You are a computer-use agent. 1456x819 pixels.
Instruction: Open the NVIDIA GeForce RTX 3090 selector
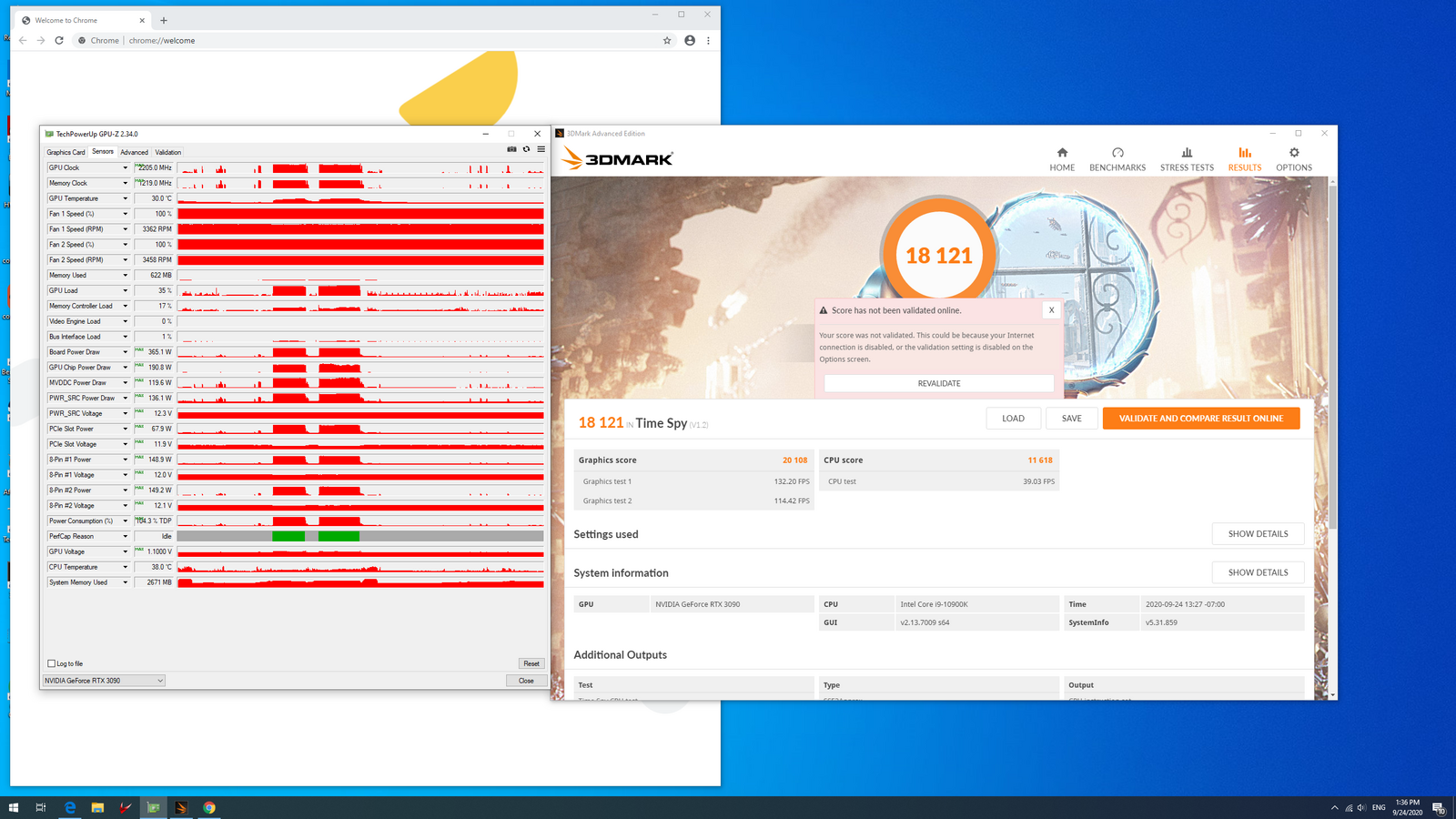pyautogui.click(x=104, y=681)
